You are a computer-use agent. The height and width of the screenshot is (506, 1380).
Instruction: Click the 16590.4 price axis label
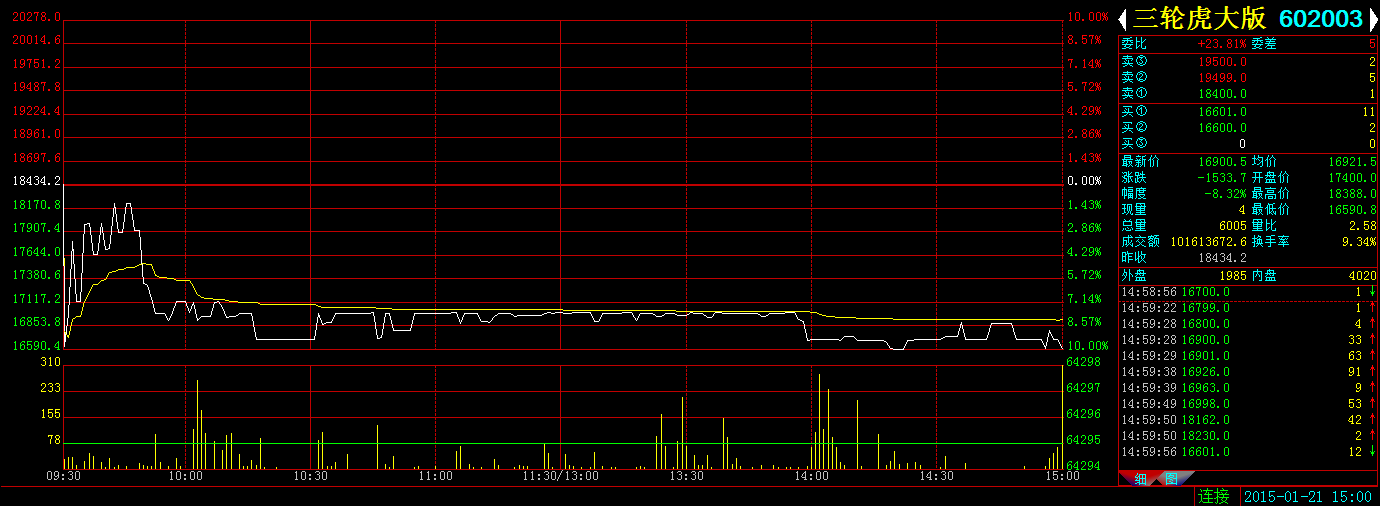(37, 346)
